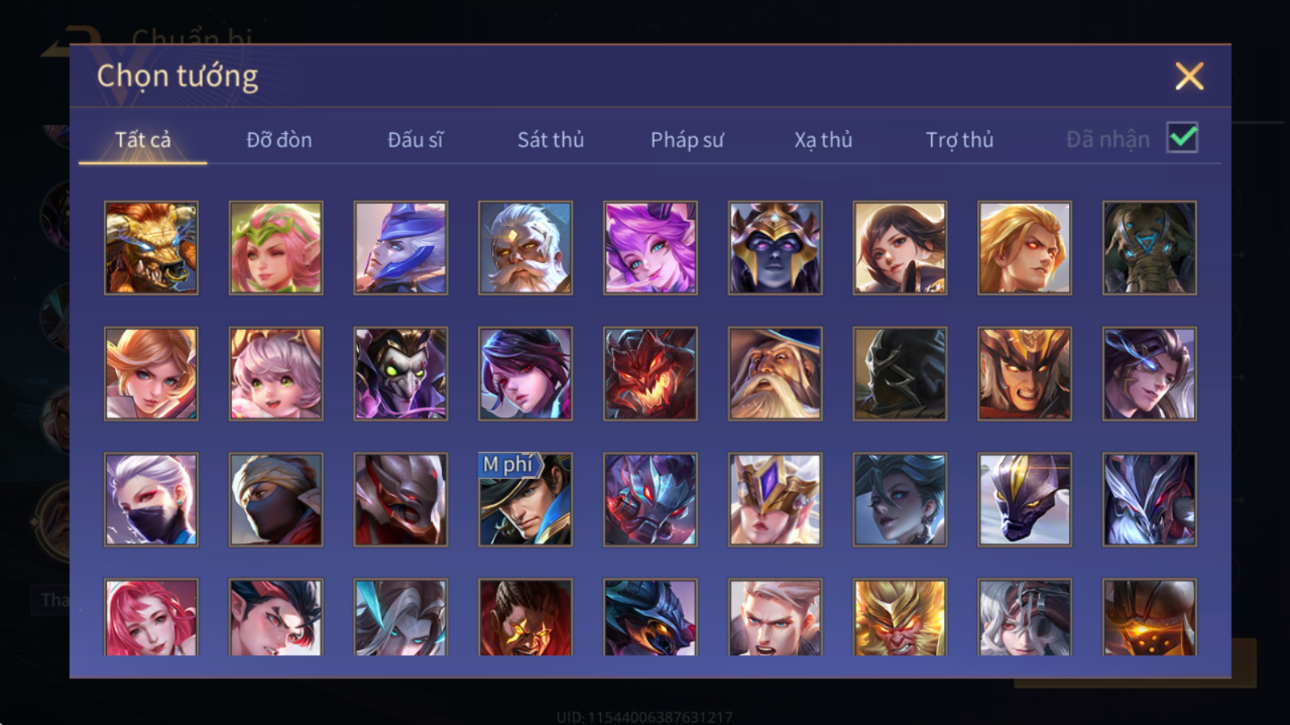Choose the red lava demon hero portrait
The image size is (1290, 725).
tap(650, 374)
